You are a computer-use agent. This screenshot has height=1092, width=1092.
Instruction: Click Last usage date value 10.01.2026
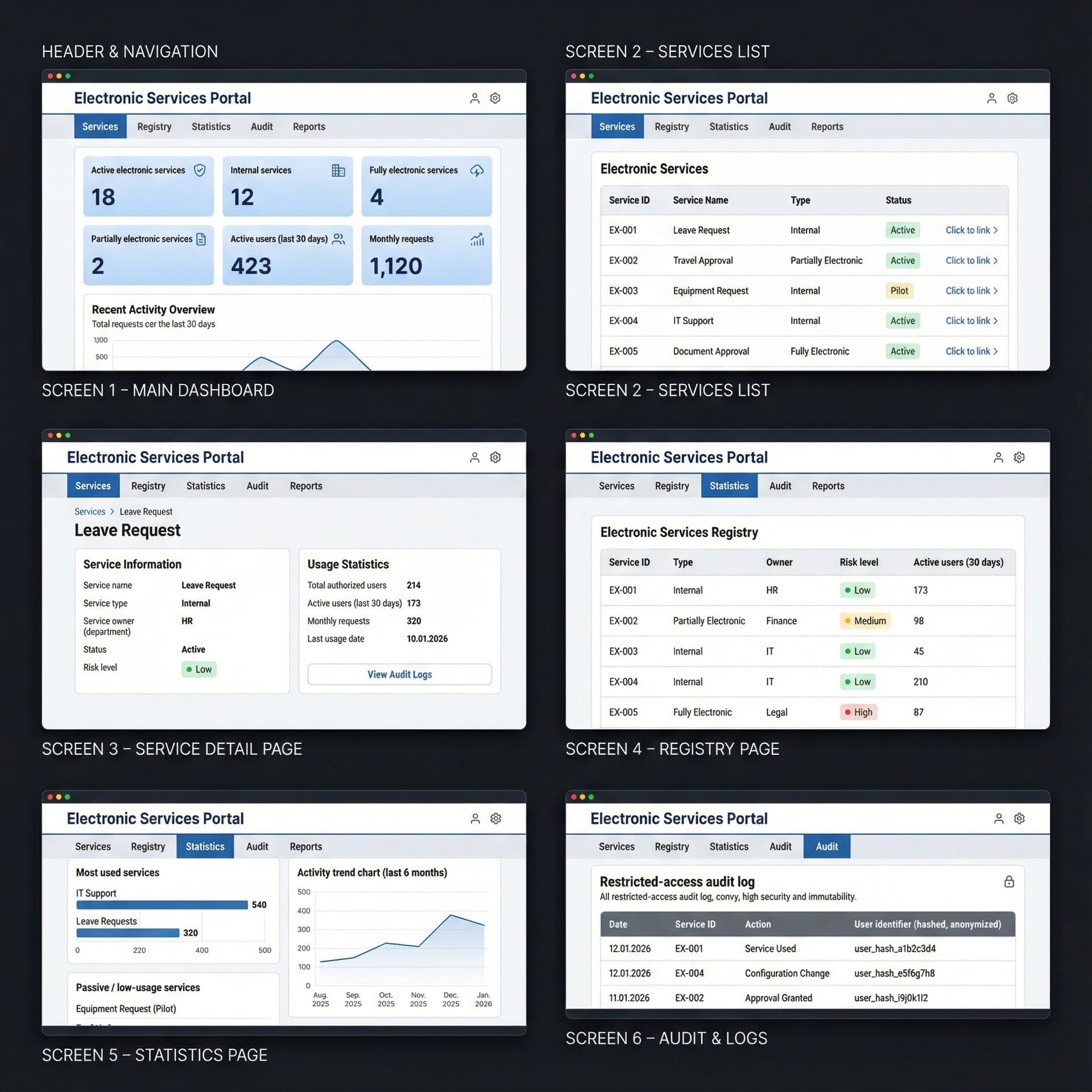tap(427, 639)
